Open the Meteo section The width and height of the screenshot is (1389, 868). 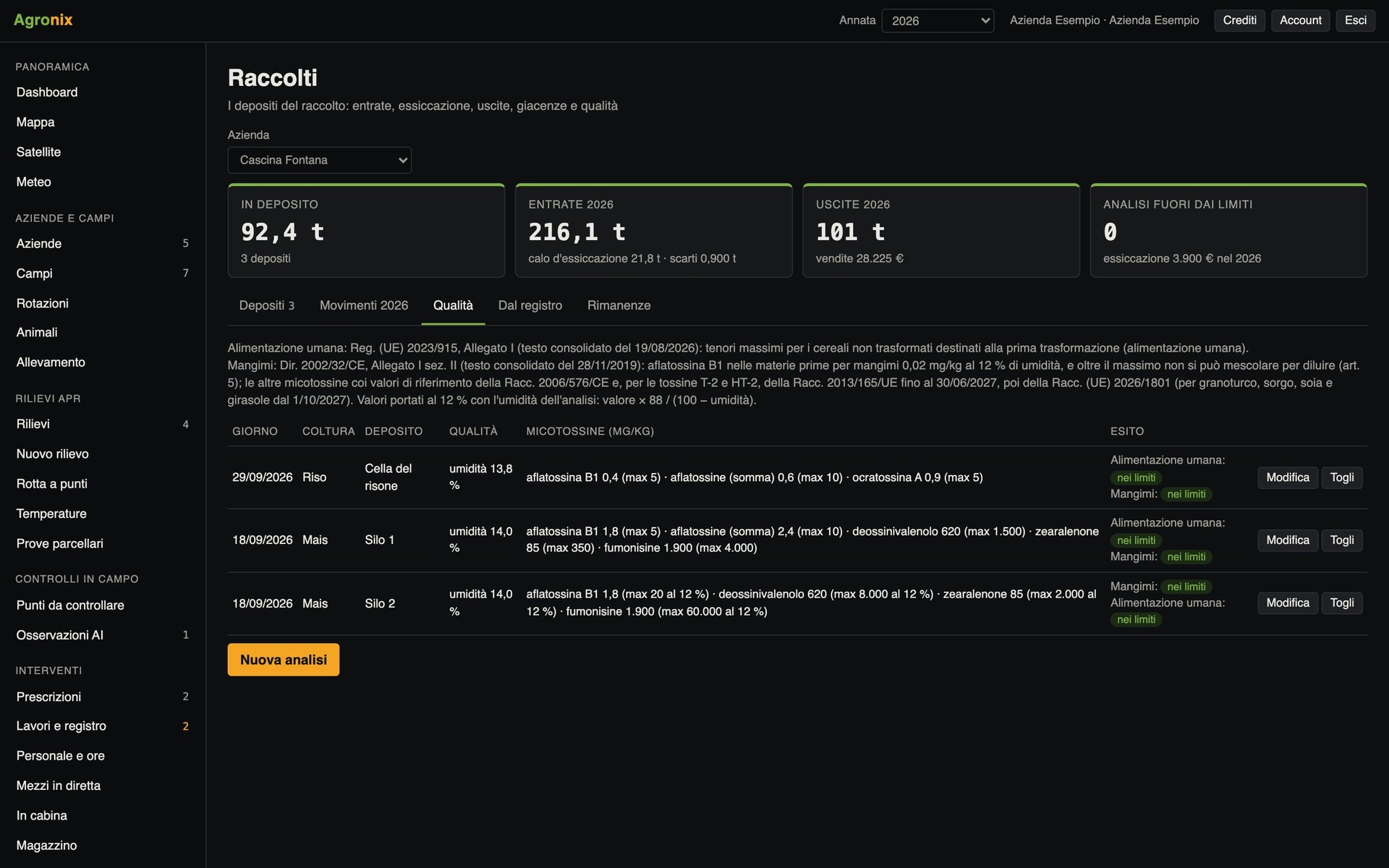(x=103, y=182)
